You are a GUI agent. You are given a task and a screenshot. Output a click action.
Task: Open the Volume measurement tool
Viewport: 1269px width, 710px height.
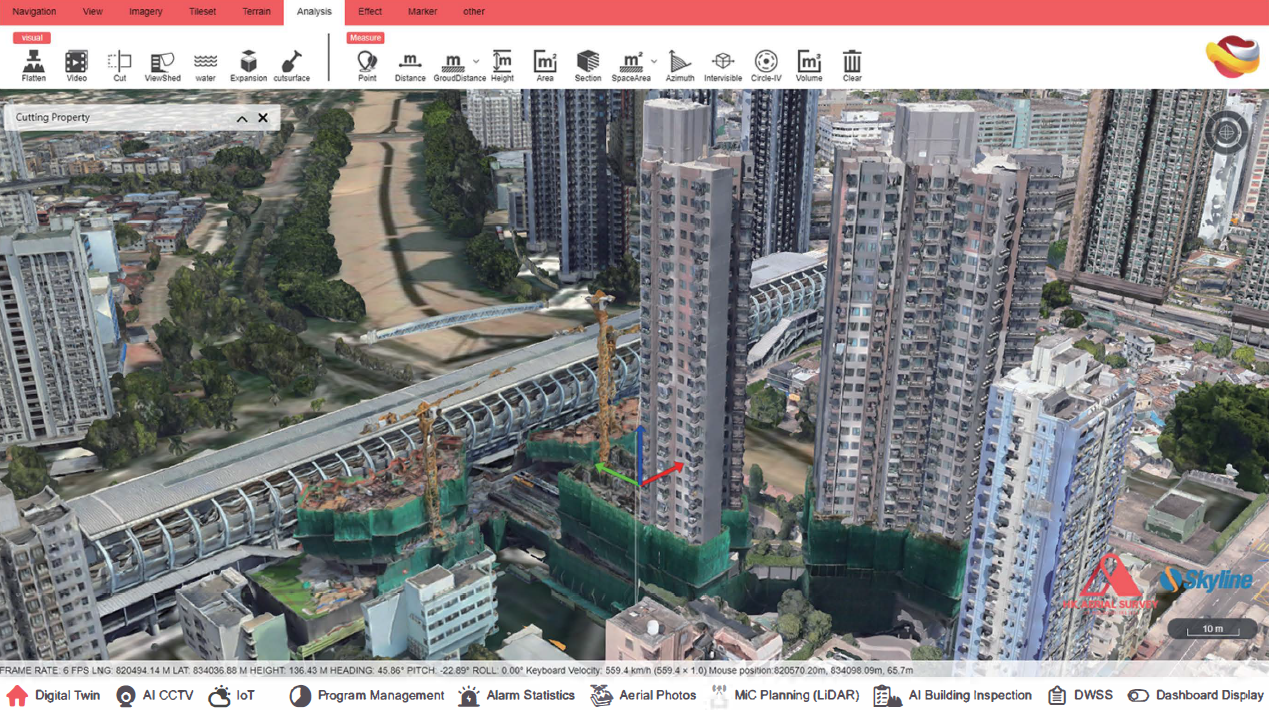(x=808, y=64)
